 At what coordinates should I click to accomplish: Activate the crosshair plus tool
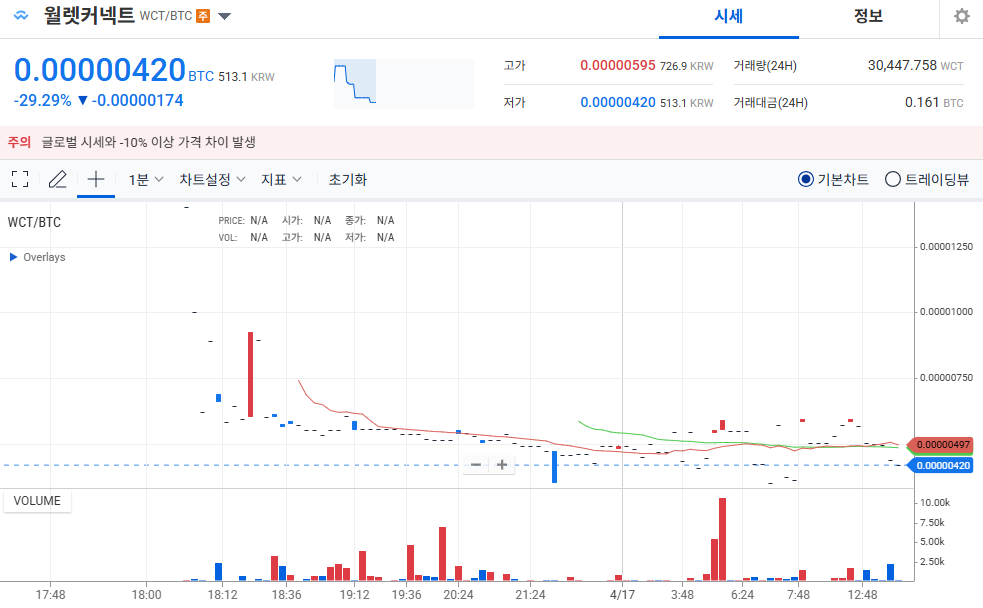95,179
